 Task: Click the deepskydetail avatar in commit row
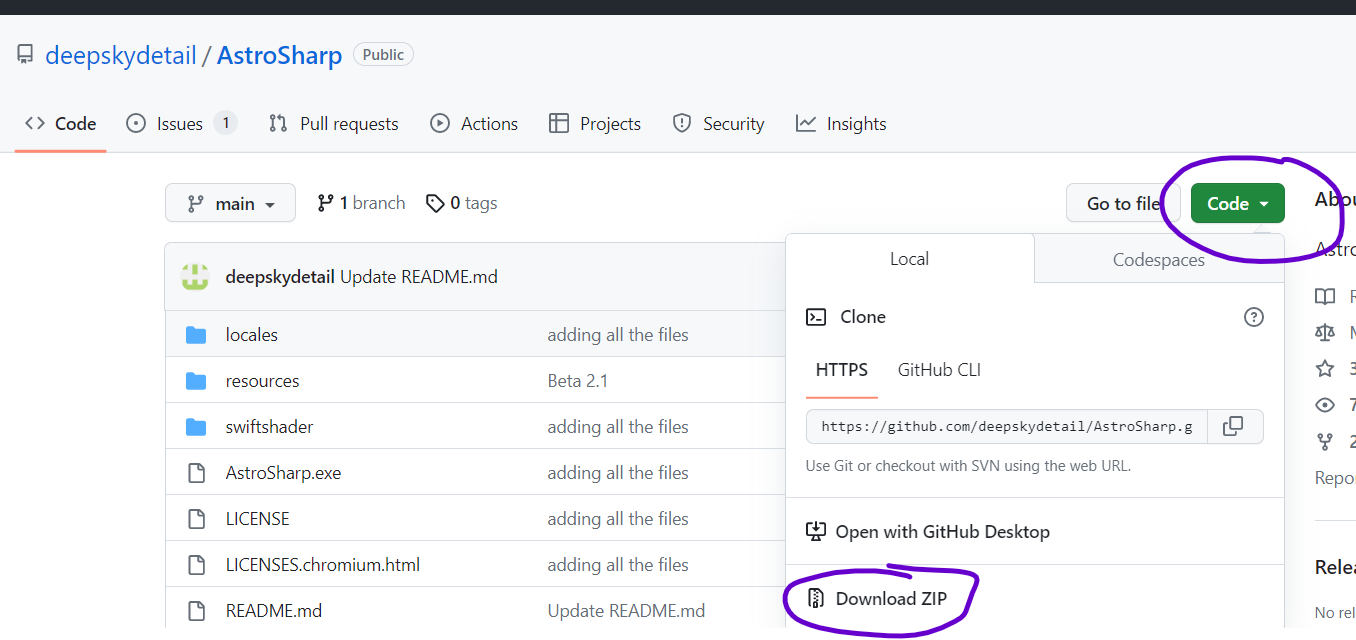click(x=195, y=277)
